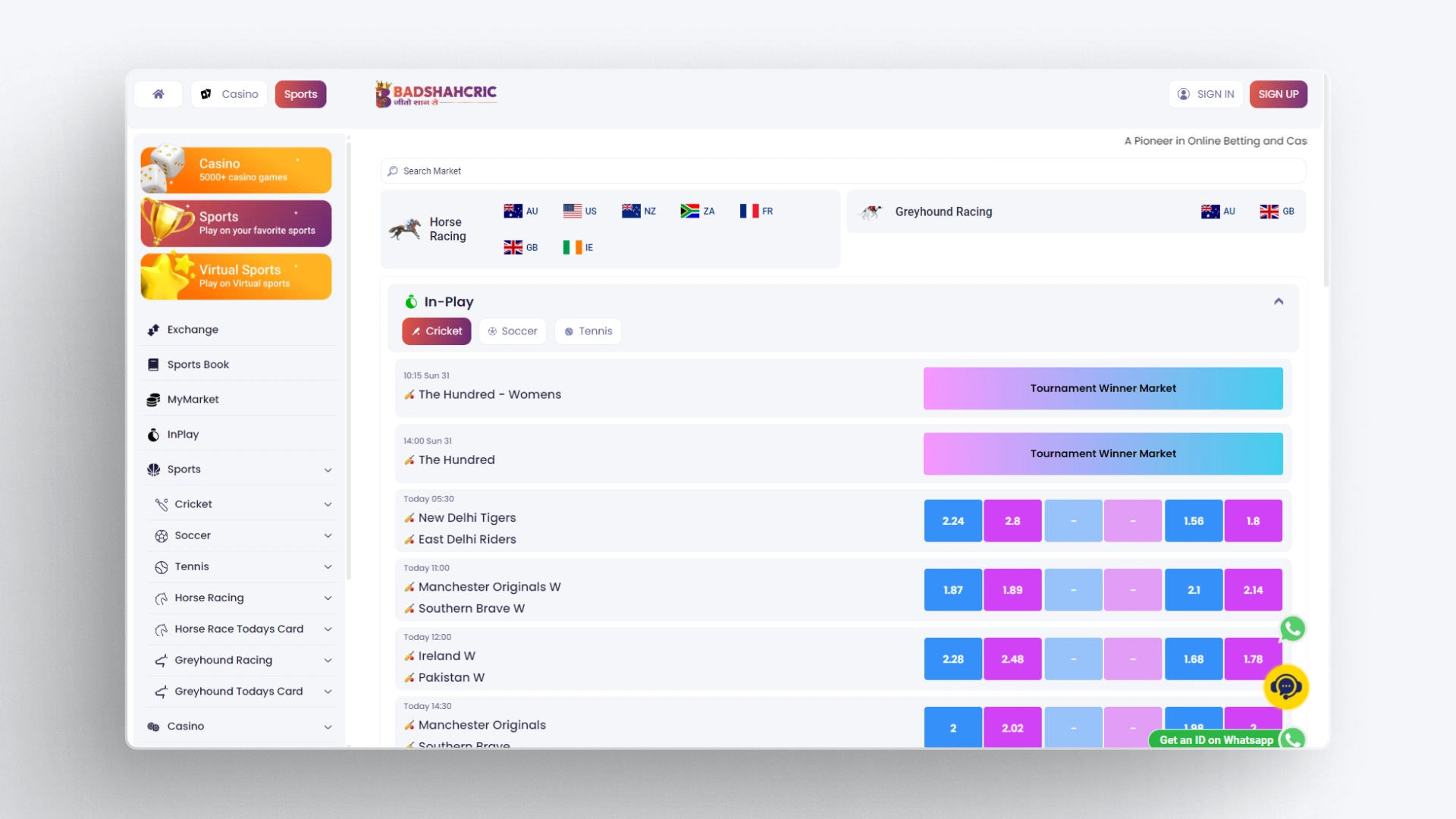Click the Sports trophy banner
The width and height of the screenshot is (1456, 819).
236,223
